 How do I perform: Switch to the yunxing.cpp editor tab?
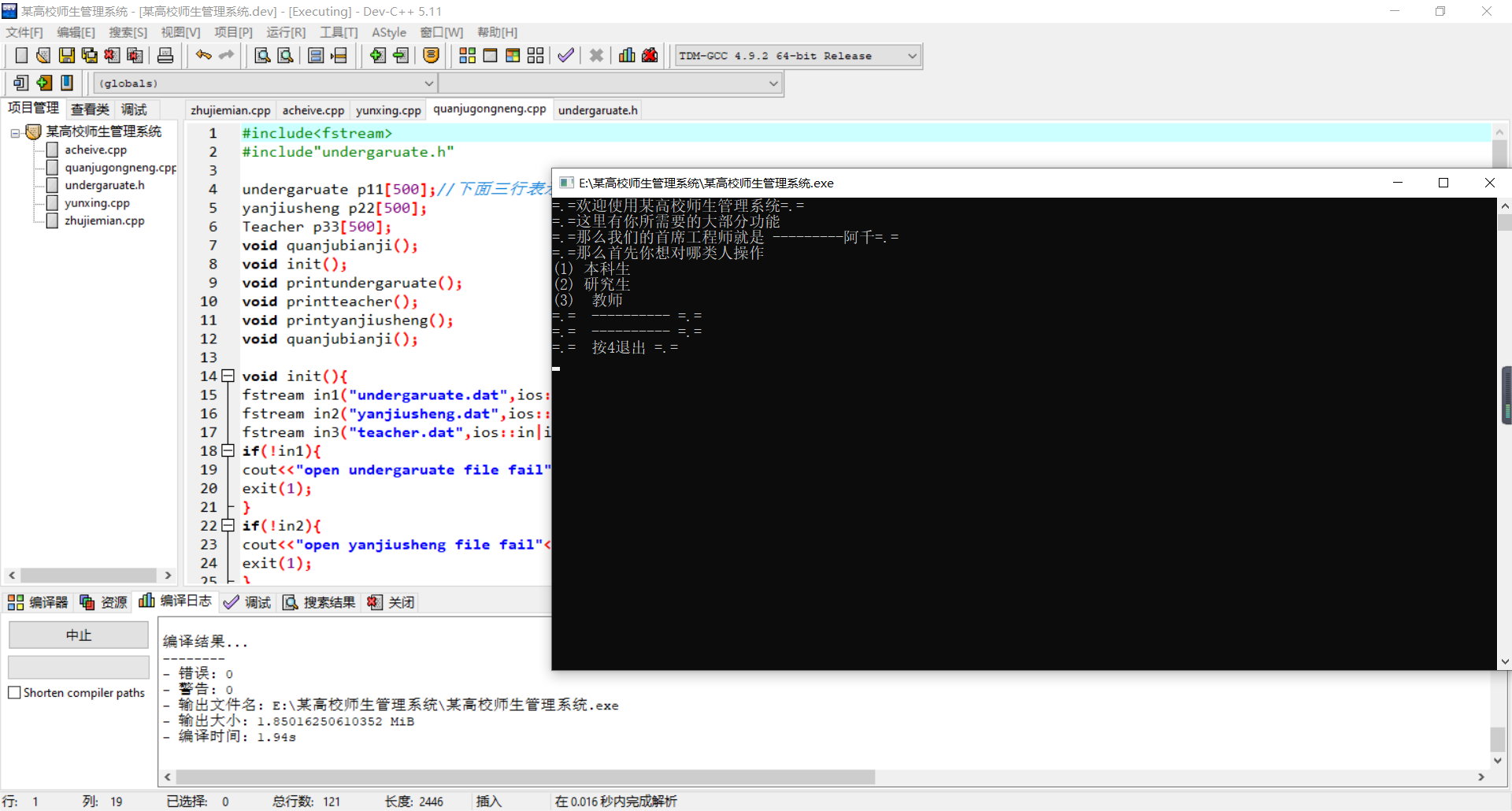click(388, 110)
